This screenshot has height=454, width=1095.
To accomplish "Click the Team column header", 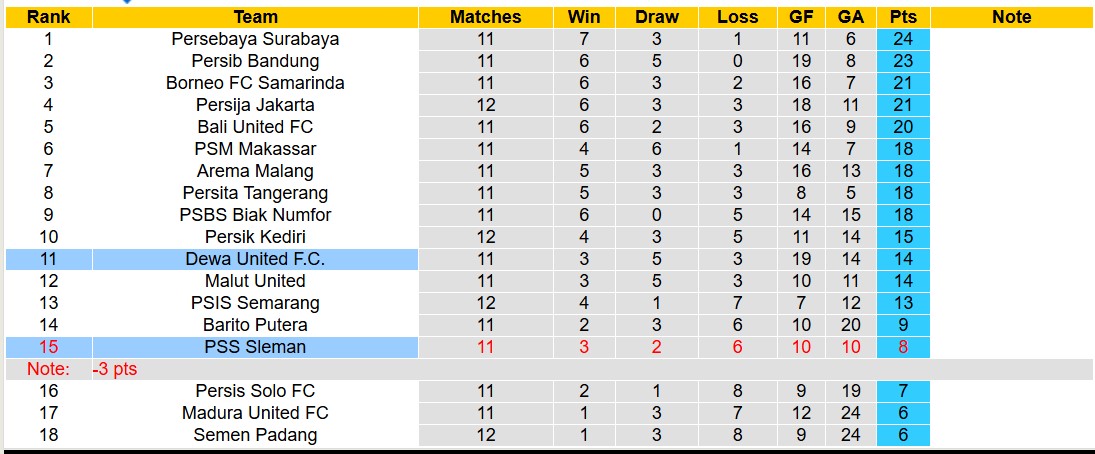I will (255, 17).
